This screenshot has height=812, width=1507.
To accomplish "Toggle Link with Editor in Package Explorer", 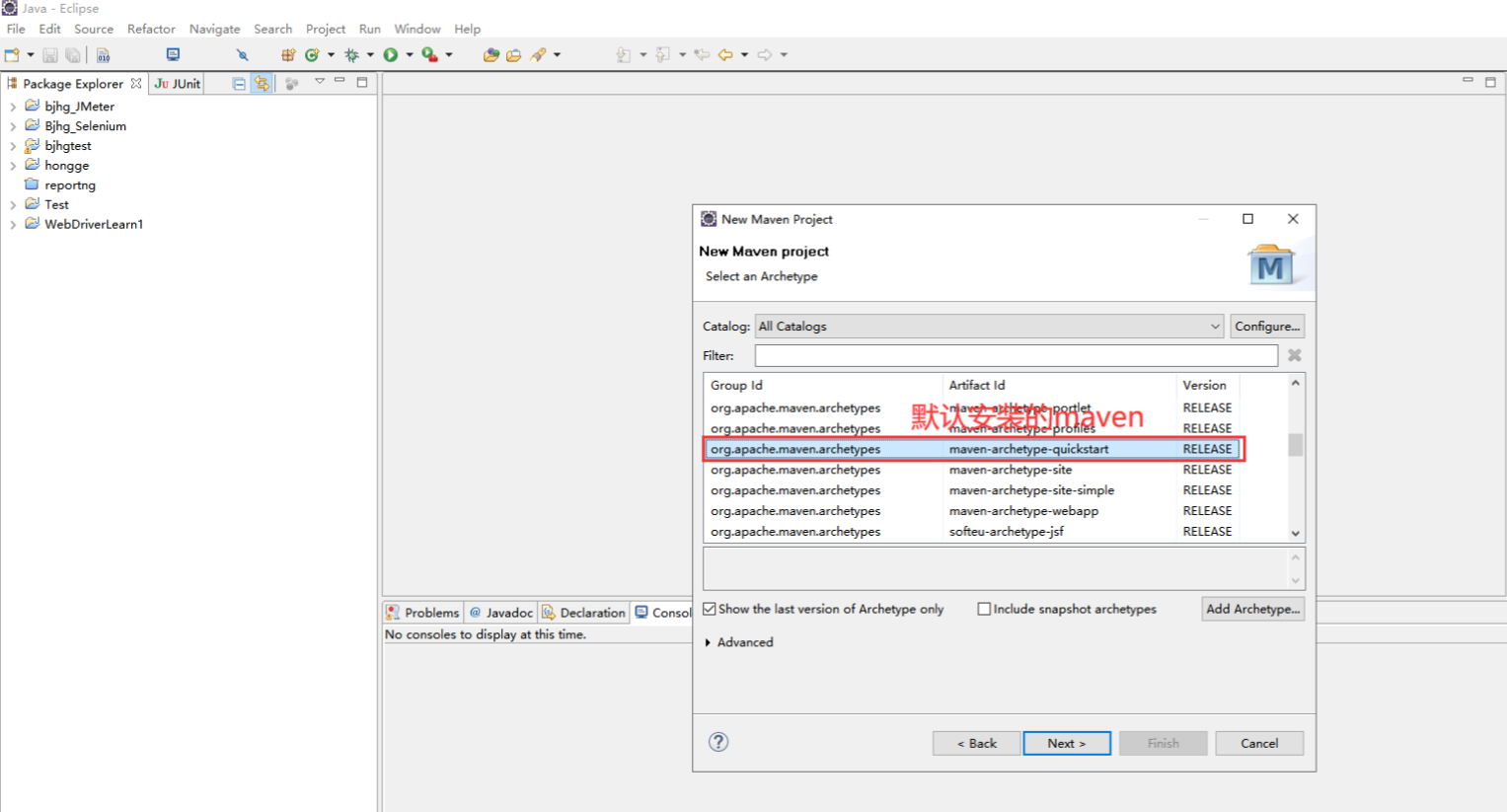I will pos(262,84).
